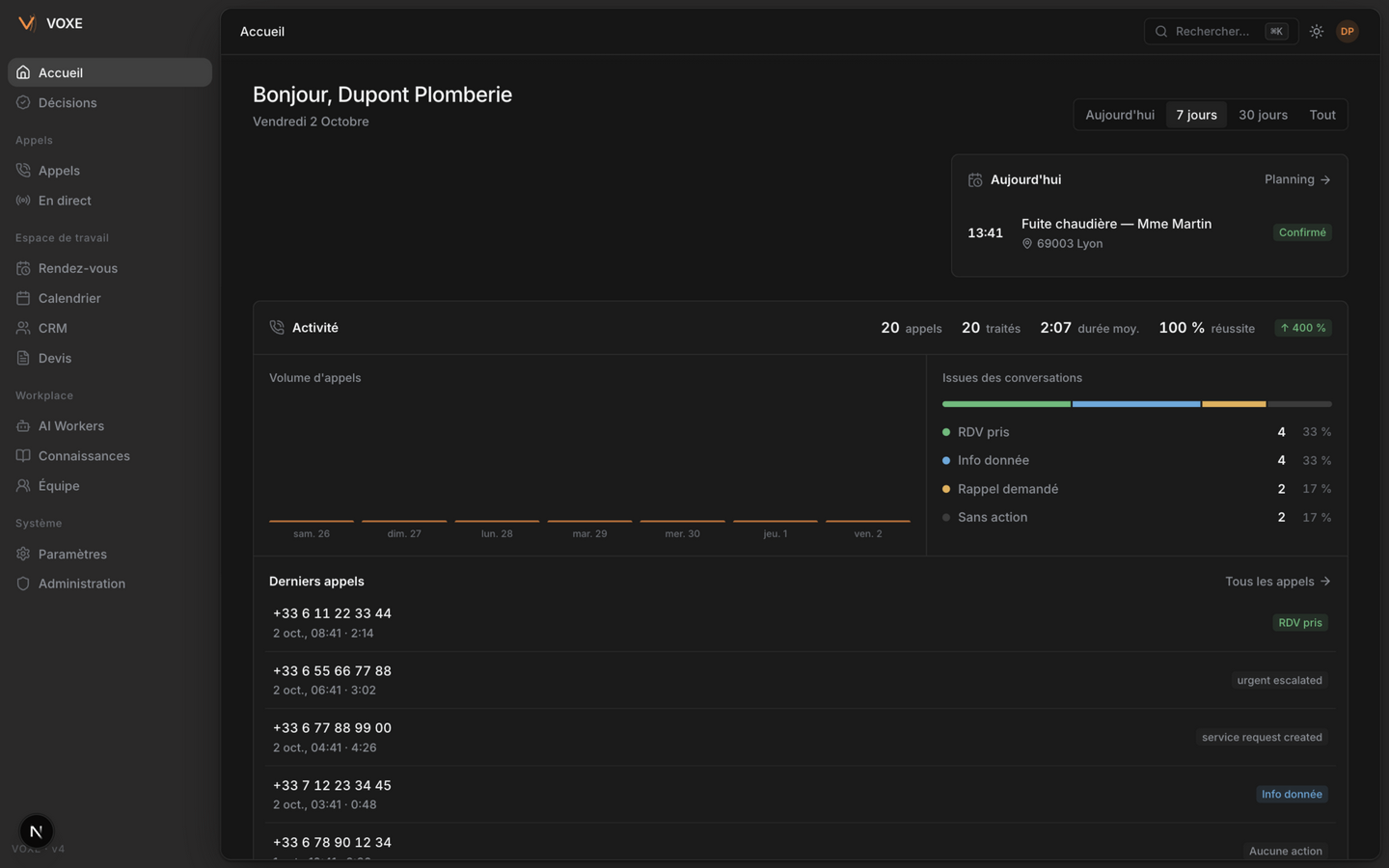Open DP user avatar menu
The height and width of the screenshot is (868, 1389).
[x=1348, y=32]
